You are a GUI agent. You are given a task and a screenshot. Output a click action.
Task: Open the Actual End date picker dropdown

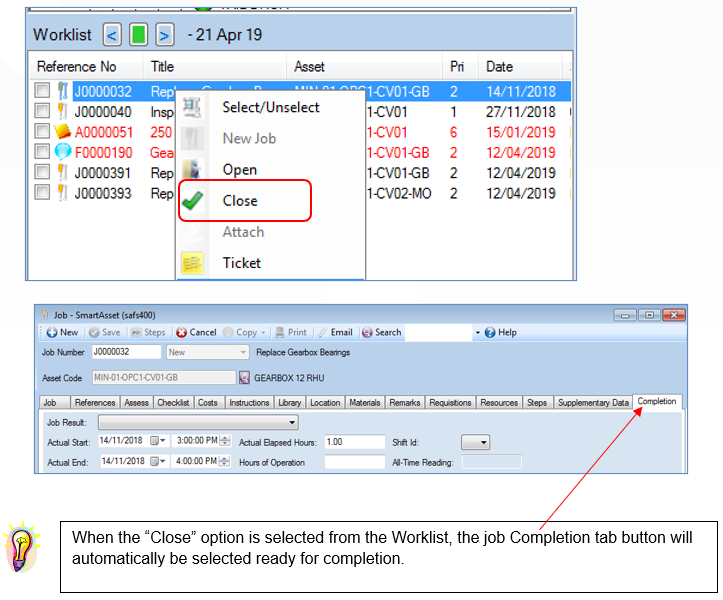159,461
